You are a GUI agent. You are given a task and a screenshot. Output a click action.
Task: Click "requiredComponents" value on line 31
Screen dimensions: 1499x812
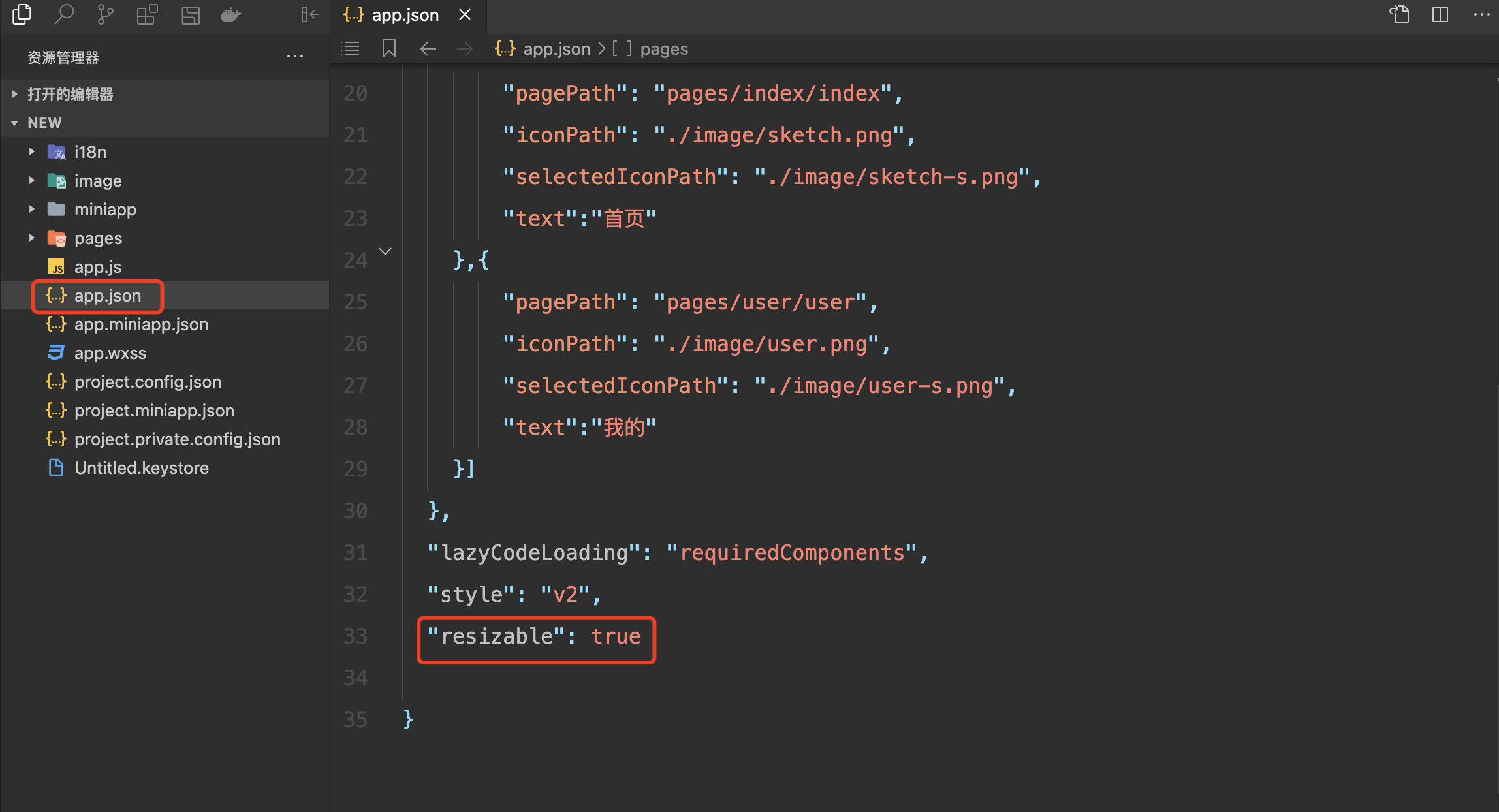click(x=792, y=553)
